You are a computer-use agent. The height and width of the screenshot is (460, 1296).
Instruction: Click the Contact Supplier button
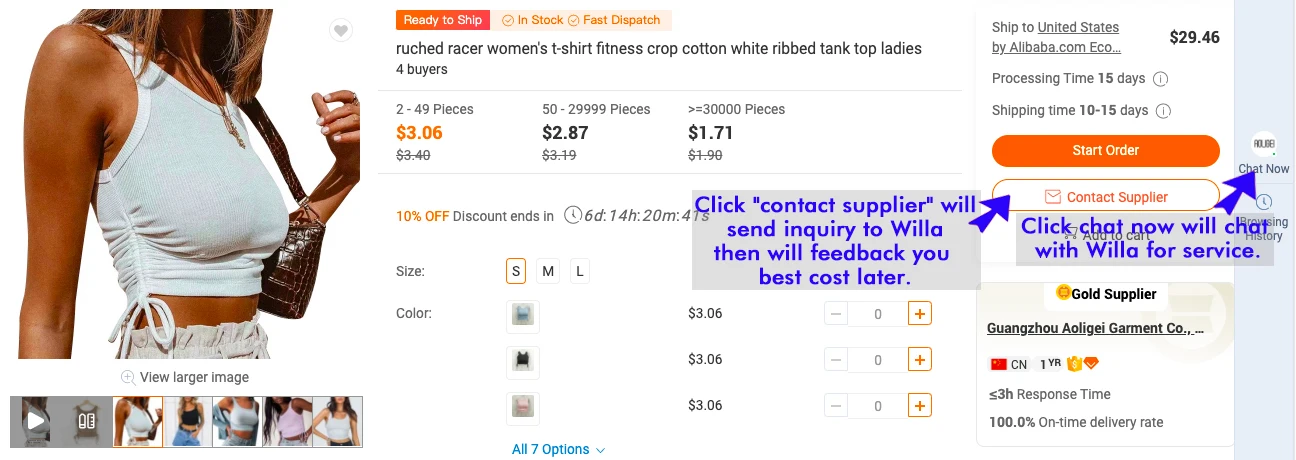pos(1105,197)
